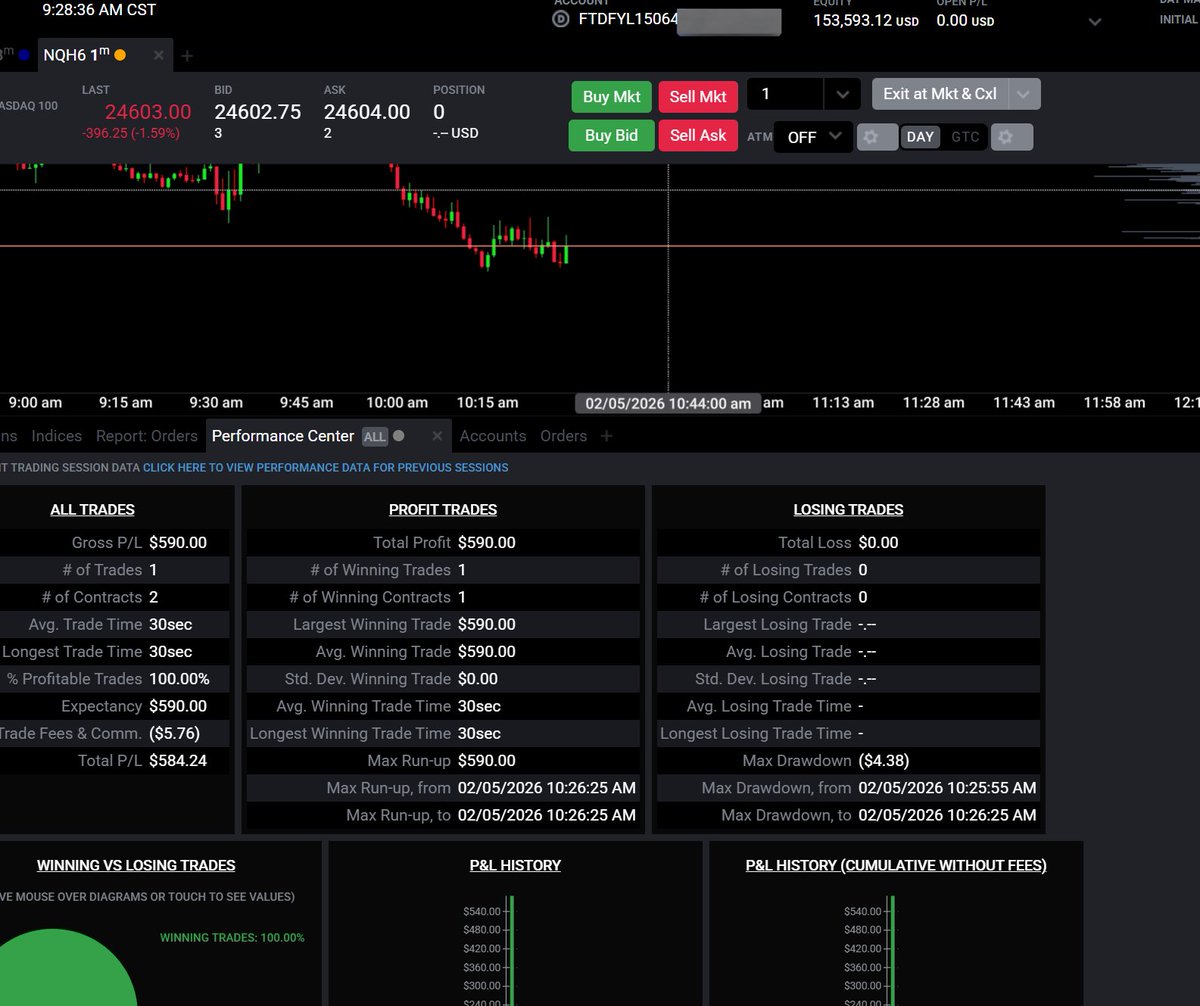Open the Report: Orders tab

click(x=147, y=436)
